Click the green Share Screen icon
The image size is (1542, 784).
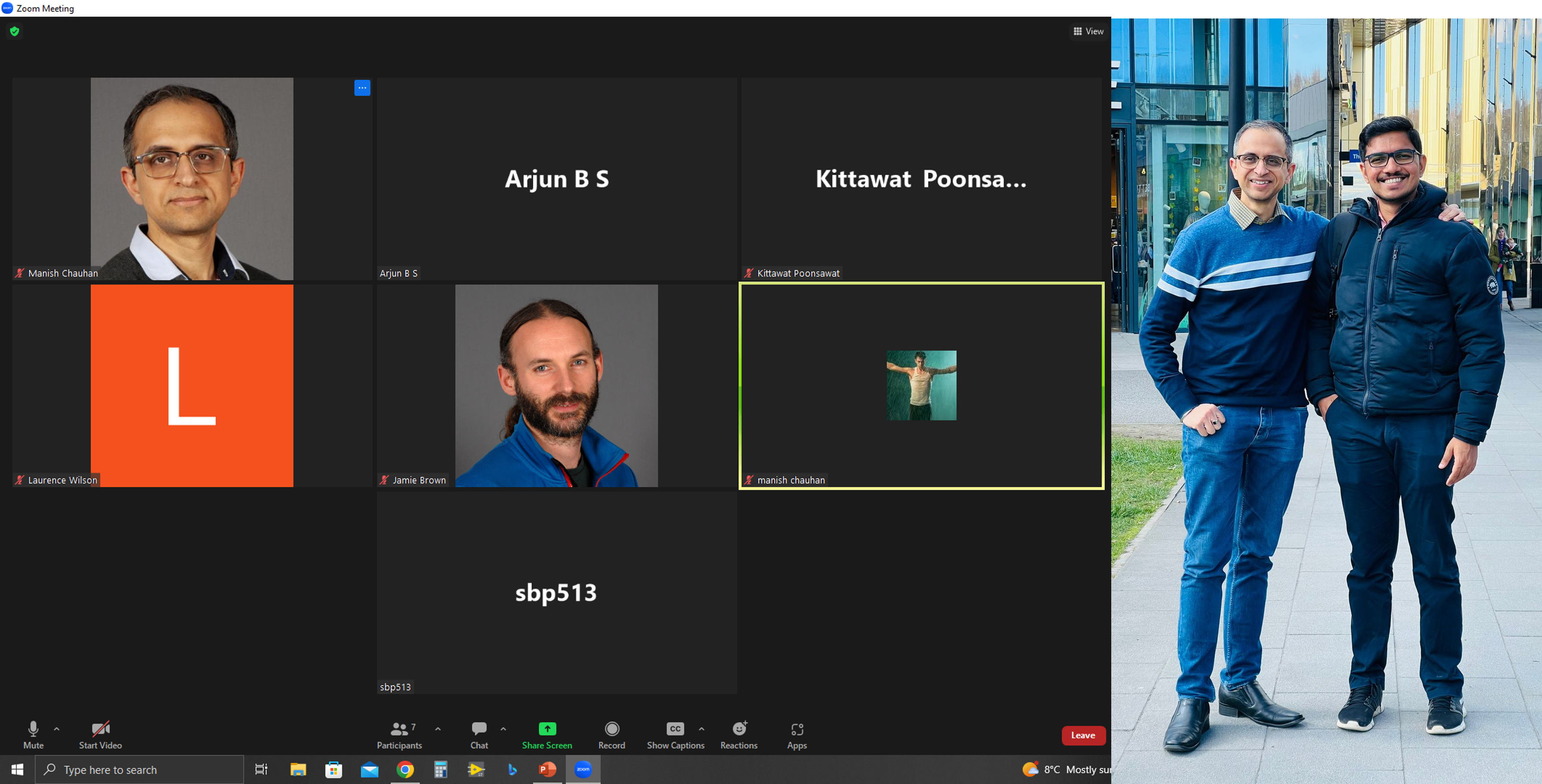coord(546,729)
